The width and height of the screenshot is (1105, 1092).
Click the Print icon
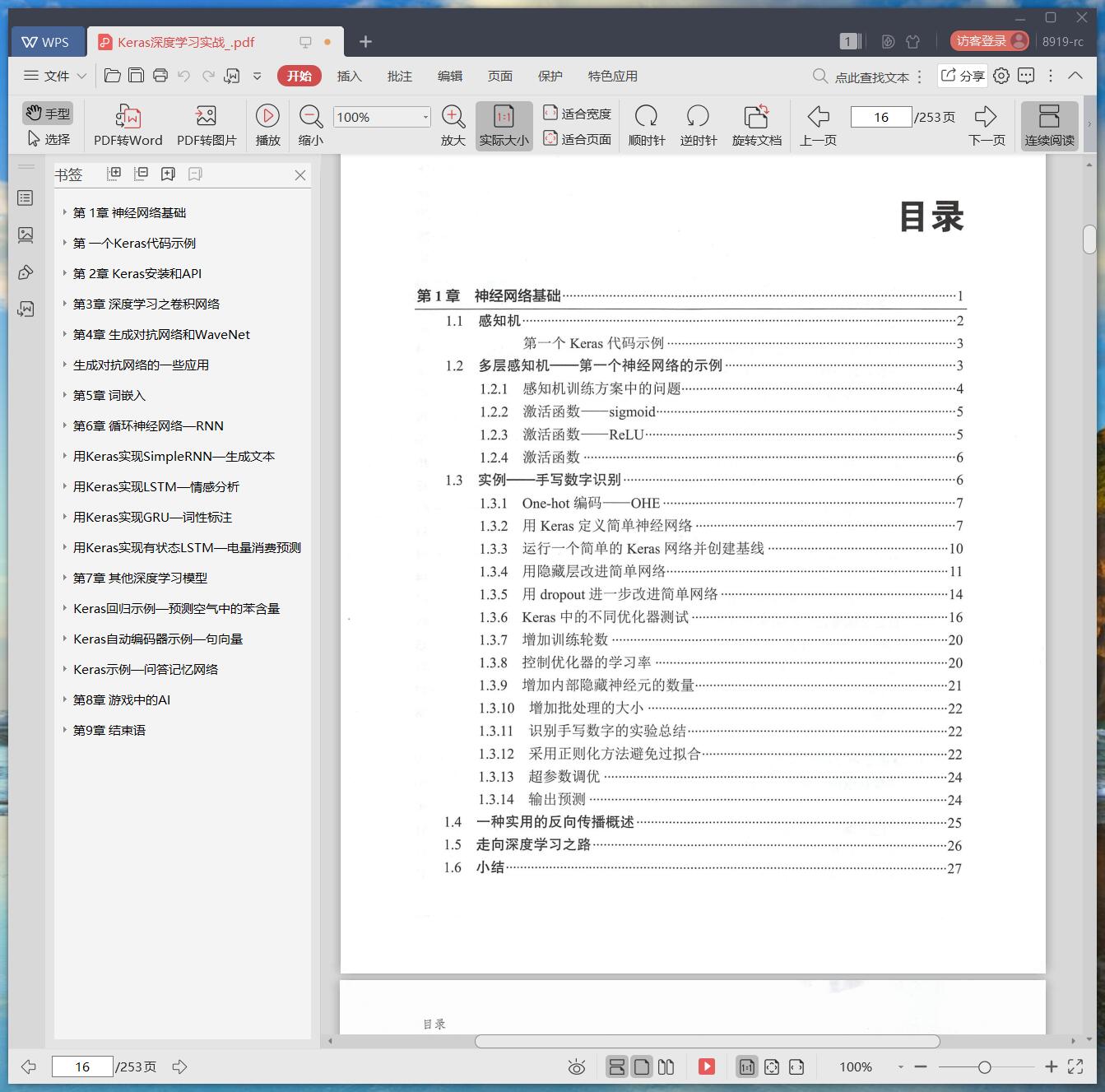160,76
